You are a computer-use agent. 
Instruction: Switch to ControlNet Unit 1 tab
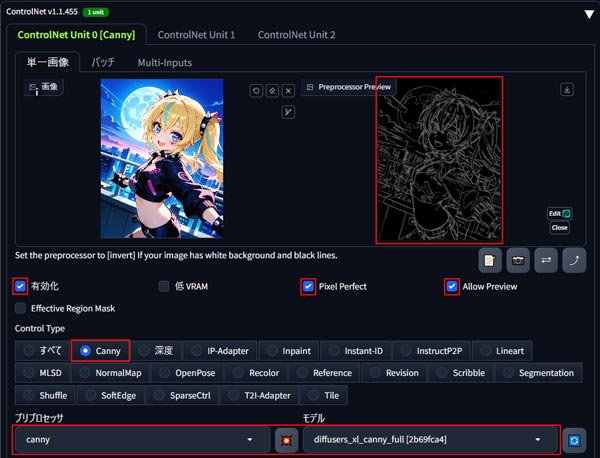[196, 35]
